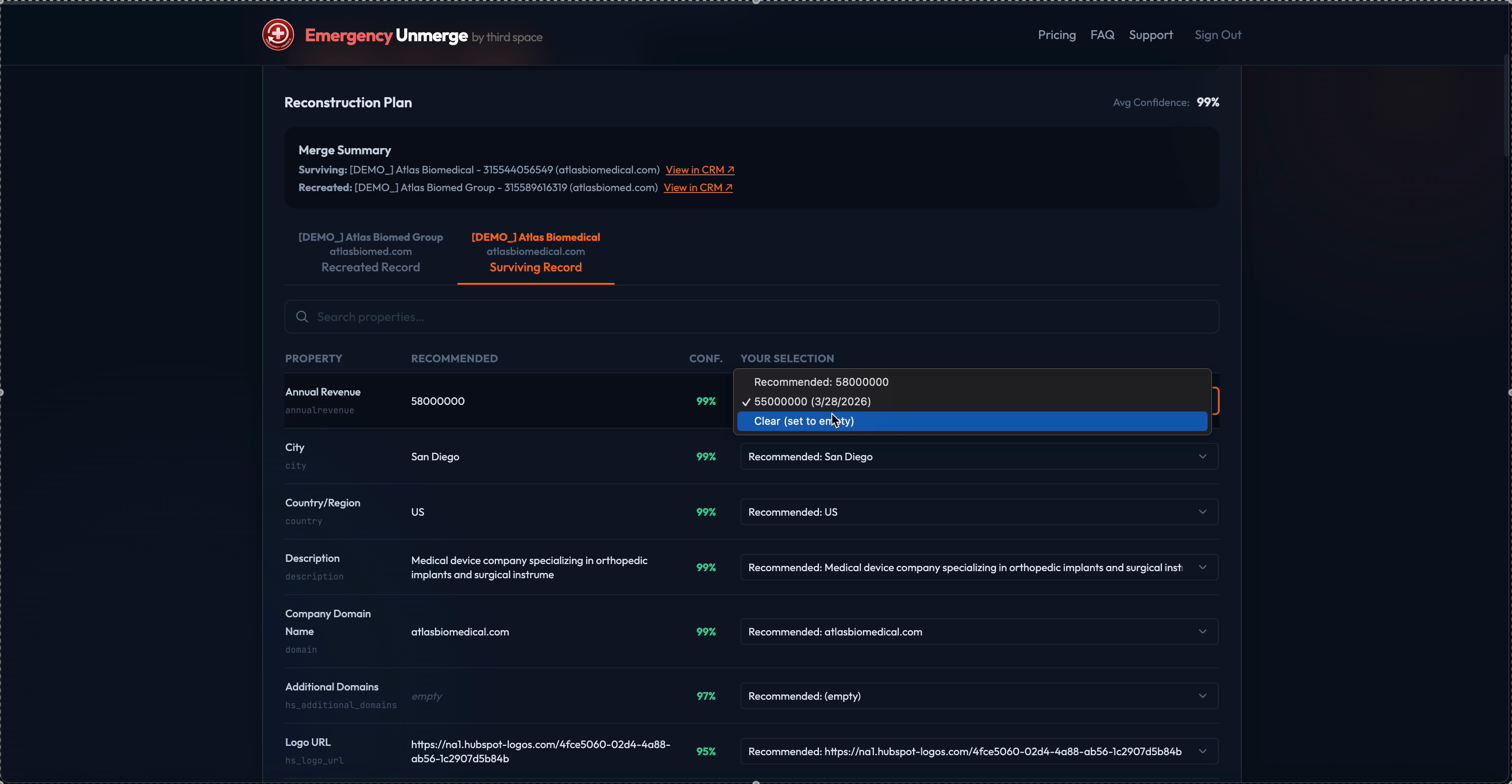Click the Logo URL recommended link text
The width and height of the screenshot is (1512, 784).
tap(540, 751)
